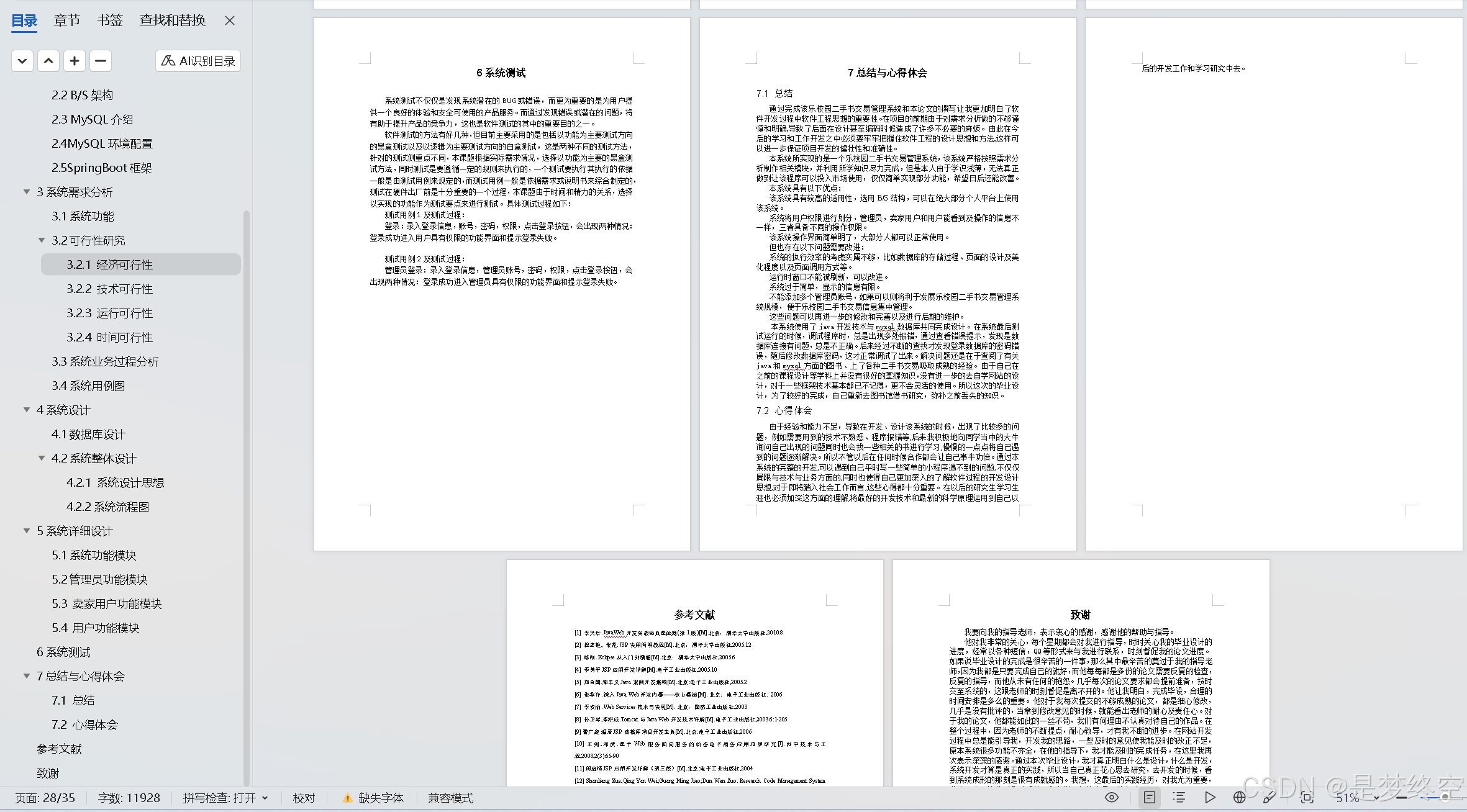Toggle eye-protection mode eye icon
The height and width of the screenshot is (812, 1467).
tap(1112, 797)
